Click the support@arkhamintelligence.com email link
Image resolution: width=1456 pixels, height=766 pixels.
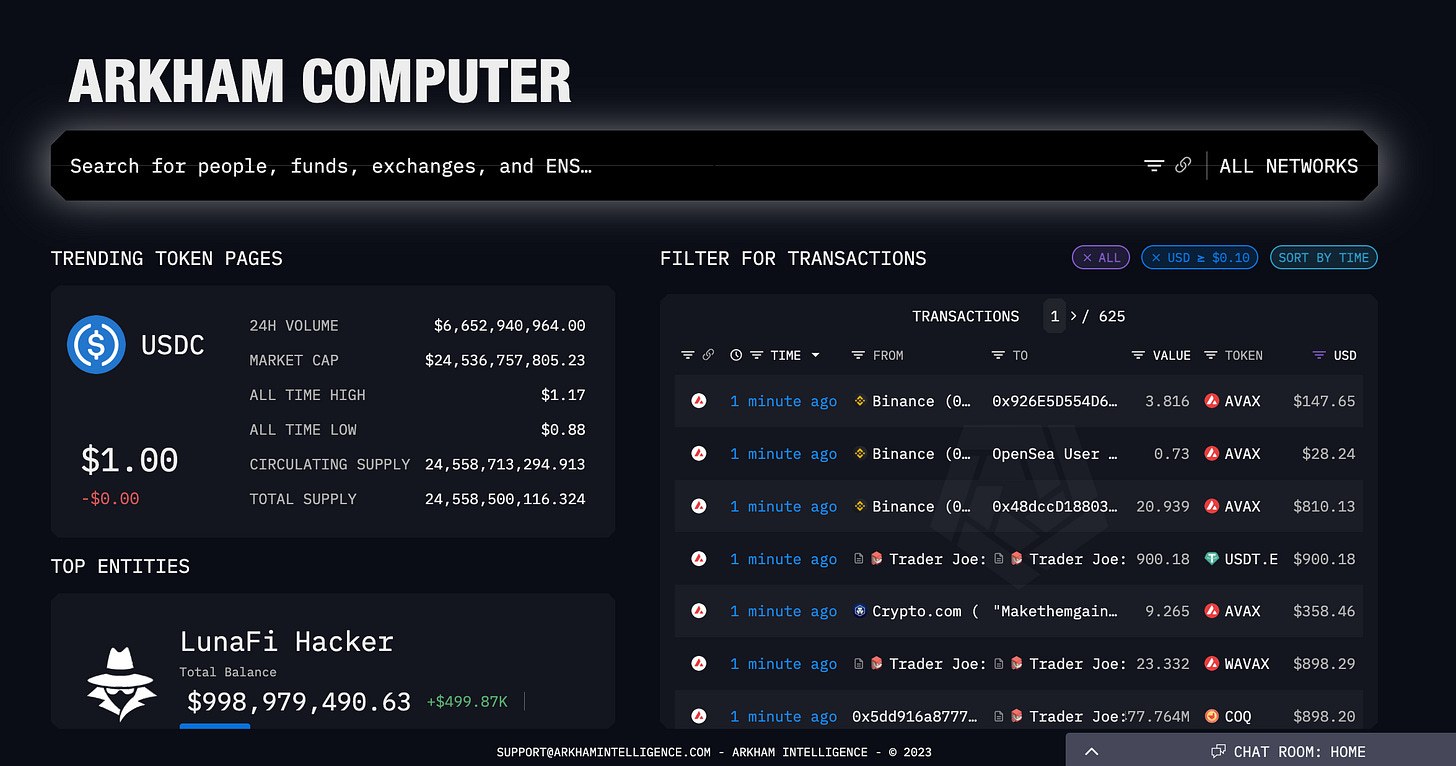coord(604,751)
